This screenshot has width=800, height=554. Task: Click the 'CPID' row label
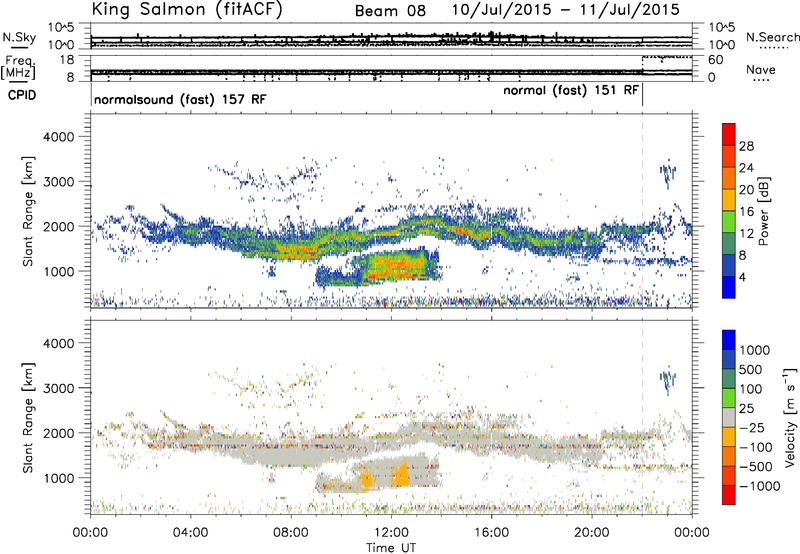pos(22,95)
